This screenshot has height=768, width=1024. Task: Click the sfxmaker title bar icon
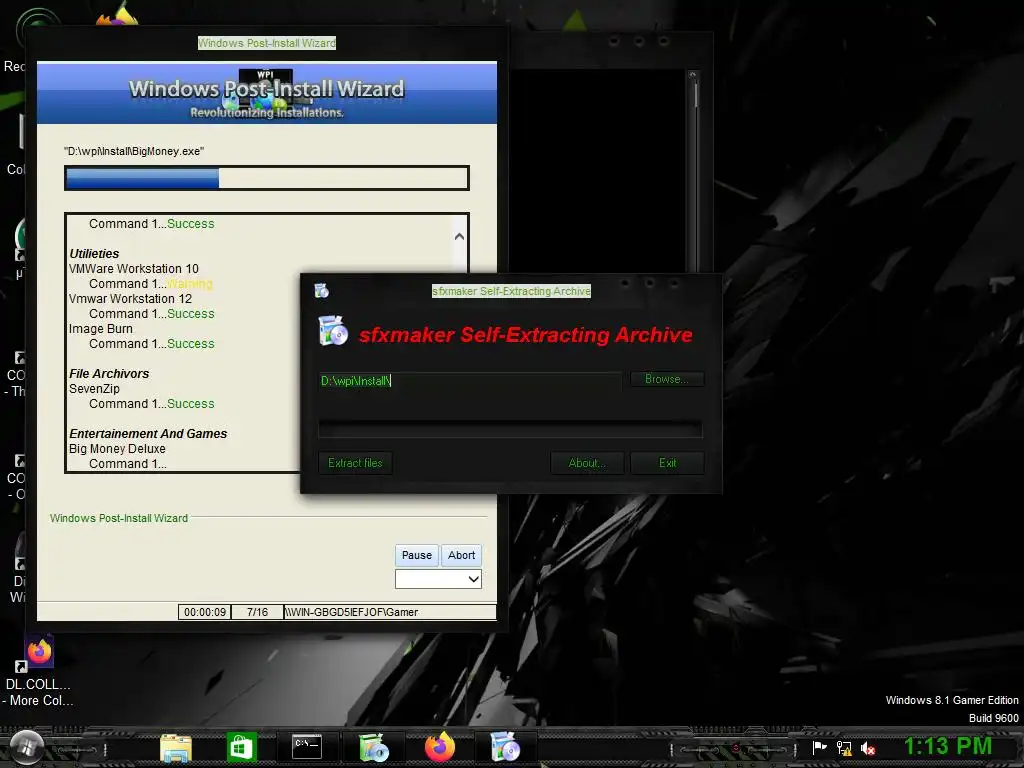click(321, 291)
